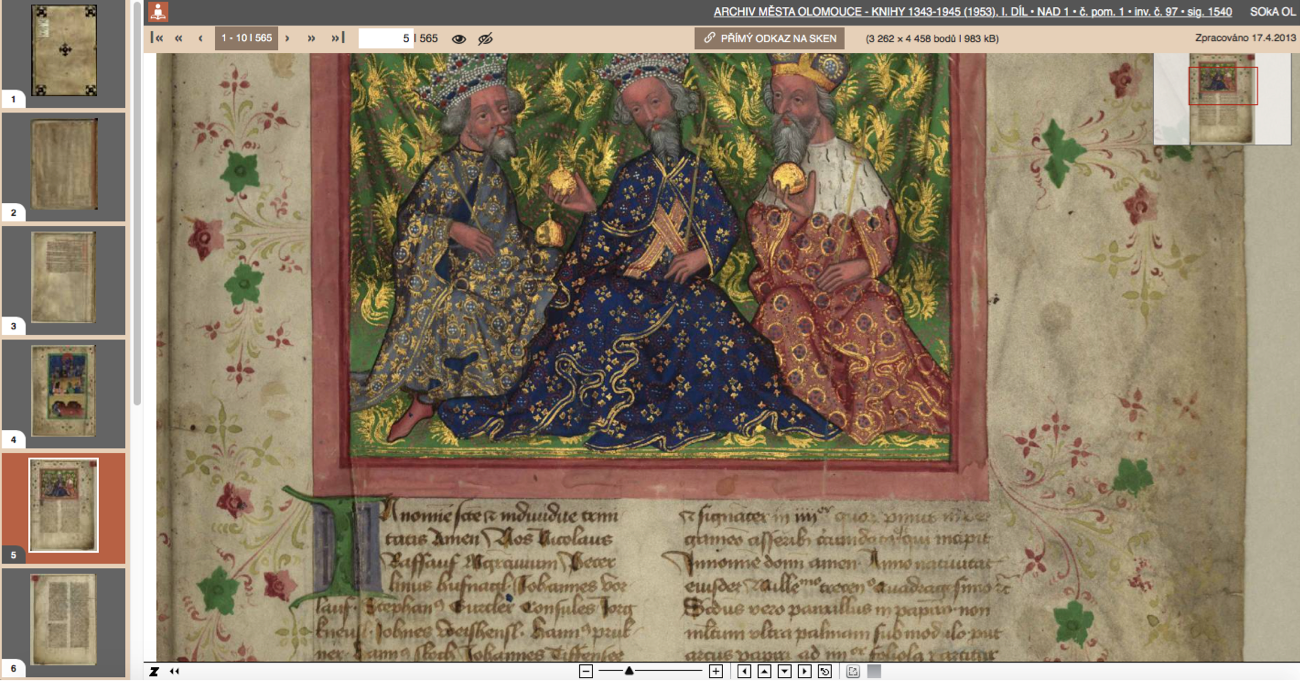This screenshot has width=1300, height=681.
Task: Click the orange reader icon at top left
Action: [158, 12]
